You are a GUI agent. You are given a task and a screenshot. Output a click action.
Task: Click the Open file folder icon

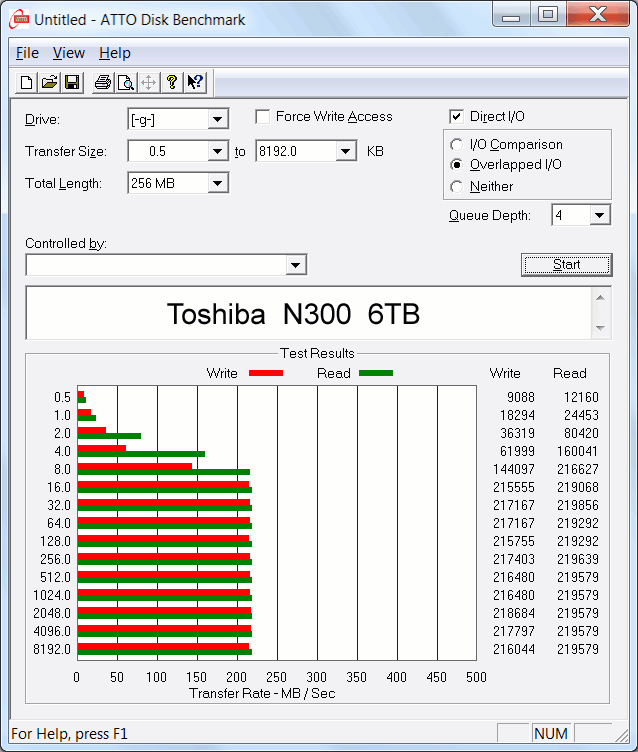49,82
